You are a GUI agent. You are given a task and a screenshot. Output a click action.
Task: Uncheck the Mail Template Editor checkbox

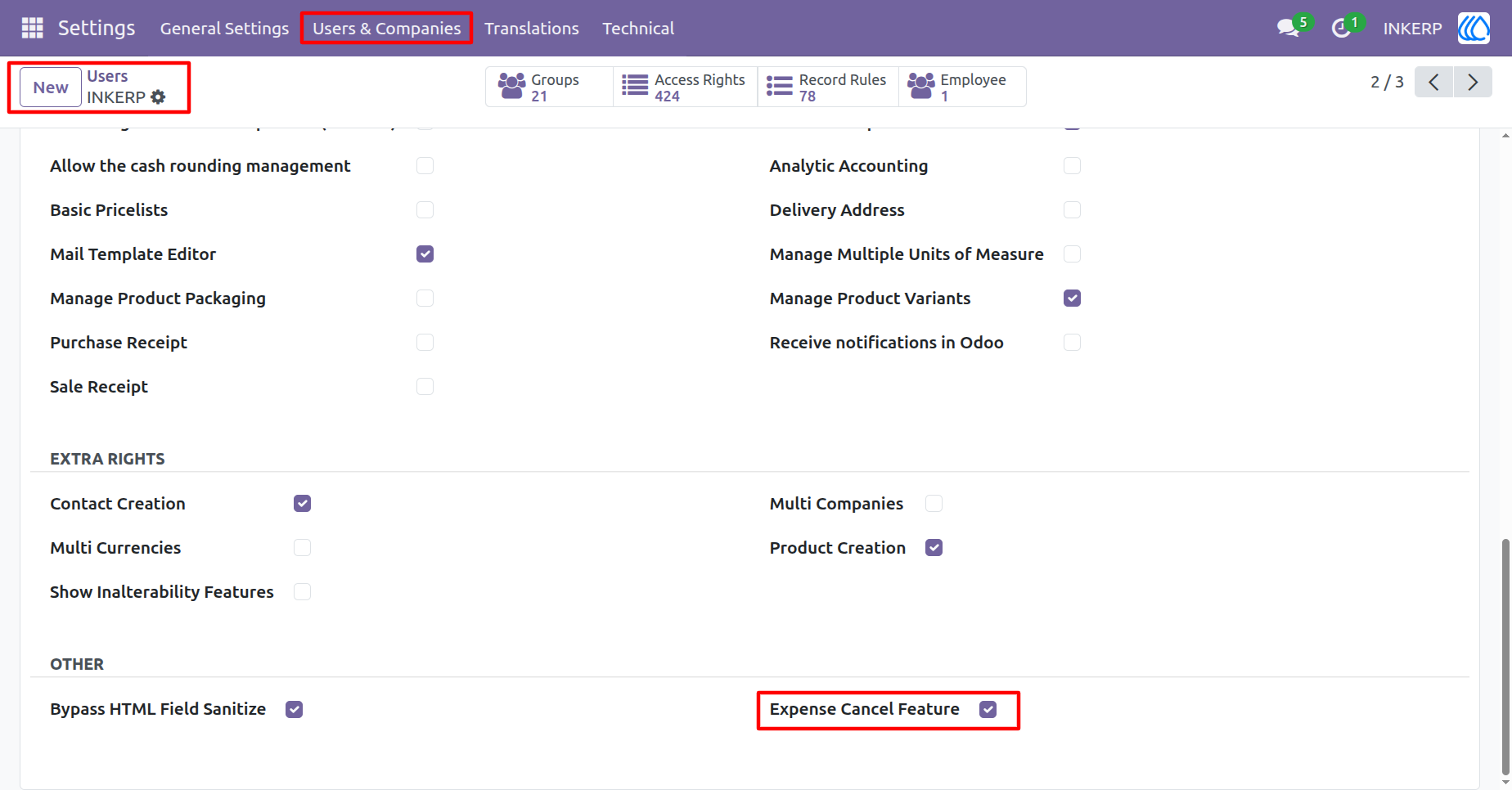click(x=425, y=254)
